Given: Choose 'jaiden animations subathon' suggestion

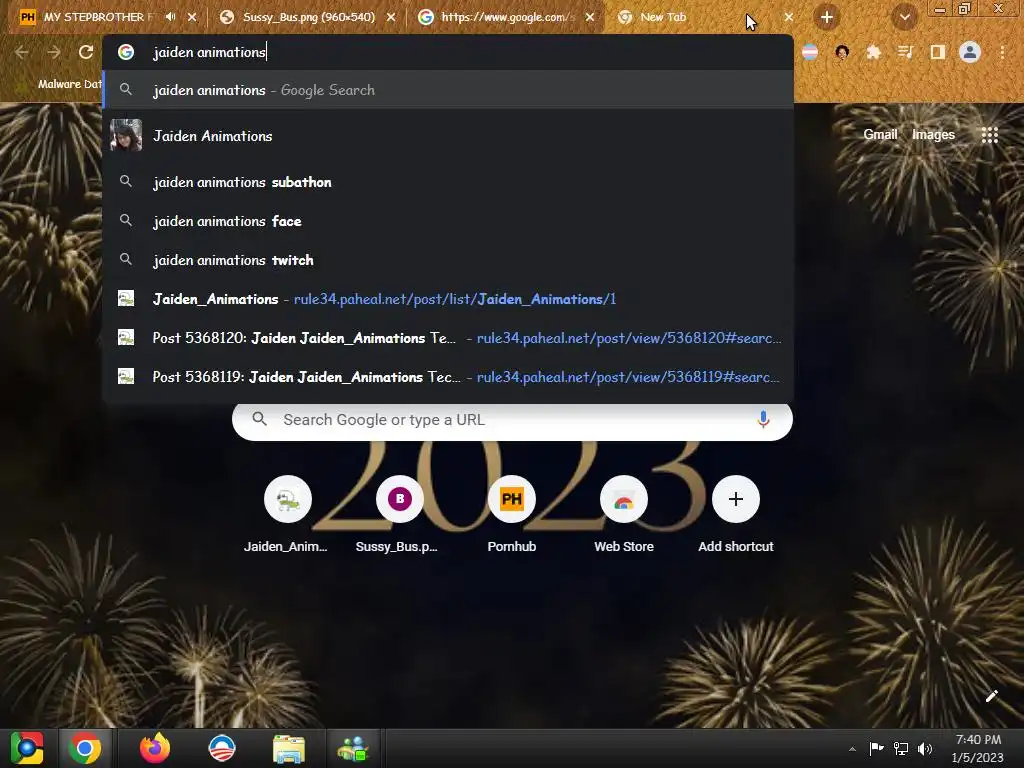Looking at the screenshot, I should click(x=447, y=182).
